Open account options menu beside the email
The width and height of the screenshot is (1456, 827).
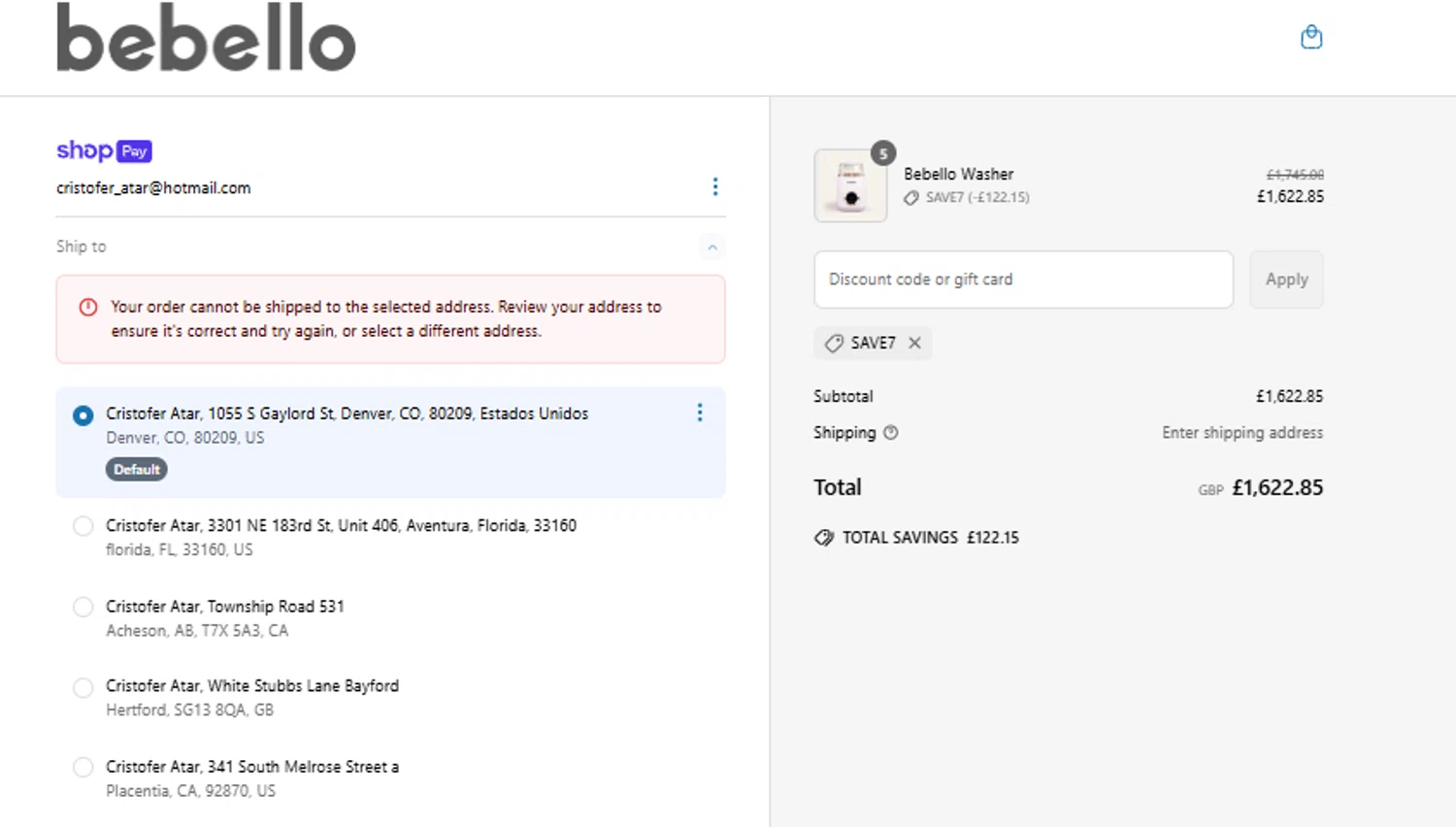pos(715,186)
